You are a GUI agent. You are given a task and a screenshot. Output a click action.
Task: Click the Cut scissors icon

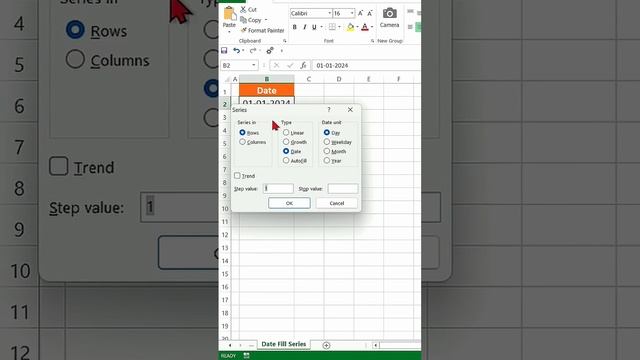pyautogui.click(x=243, y=9)
